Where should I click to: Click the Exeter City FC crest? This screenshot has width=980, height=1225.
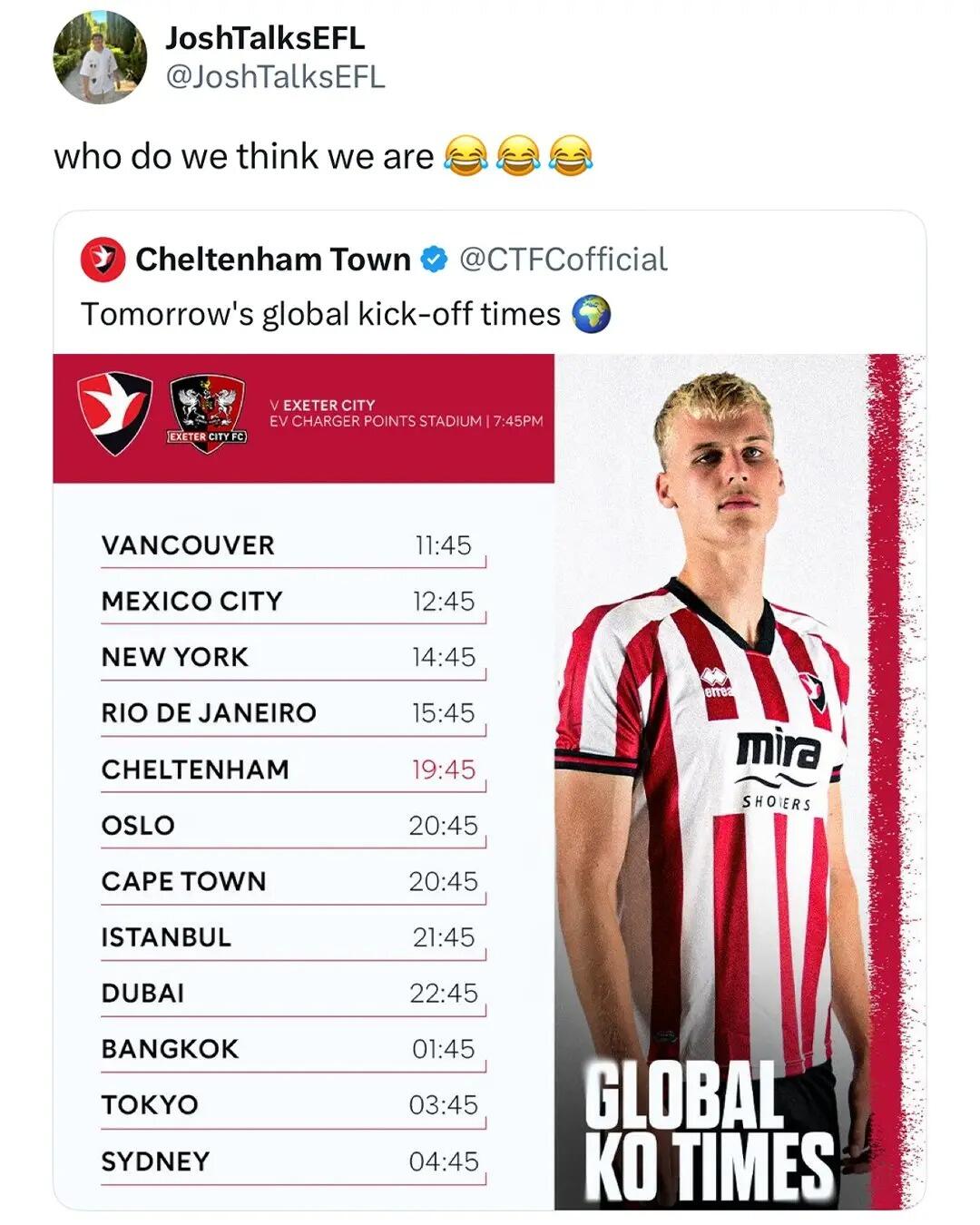point(208,412)
